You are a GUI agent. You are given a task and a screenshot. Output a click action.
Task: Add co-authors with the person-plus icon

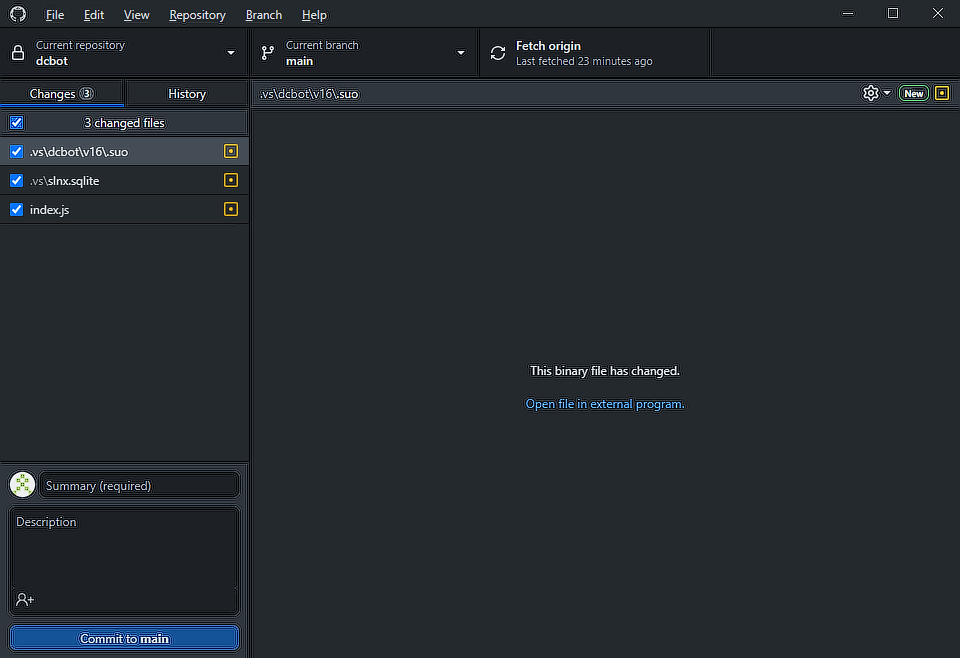(25, 599)
